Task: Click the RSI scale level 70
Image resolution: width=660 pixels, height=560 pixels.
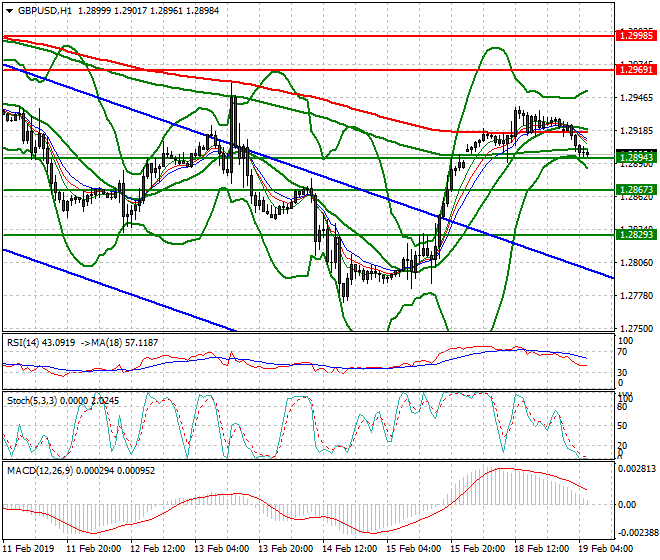Action: (x=623, y=352)
